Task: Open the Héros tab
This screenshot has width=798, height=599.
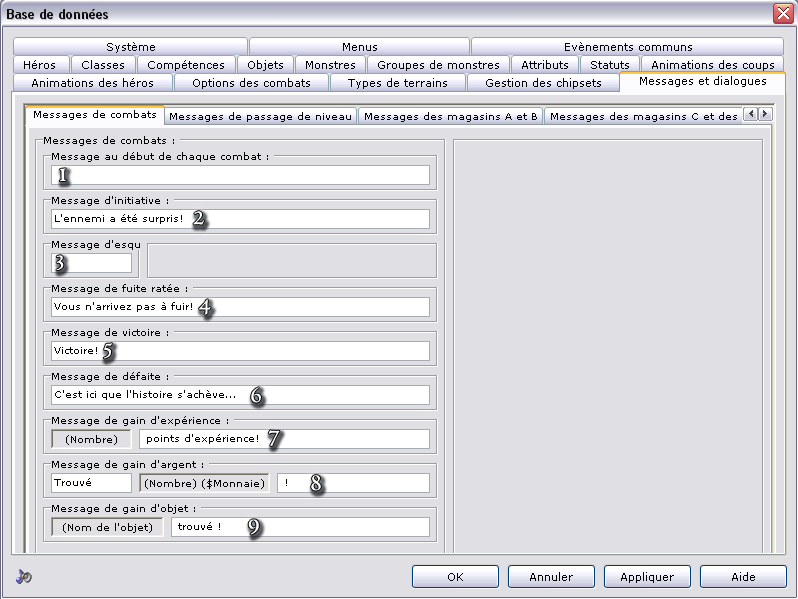Action: point(39,65)
